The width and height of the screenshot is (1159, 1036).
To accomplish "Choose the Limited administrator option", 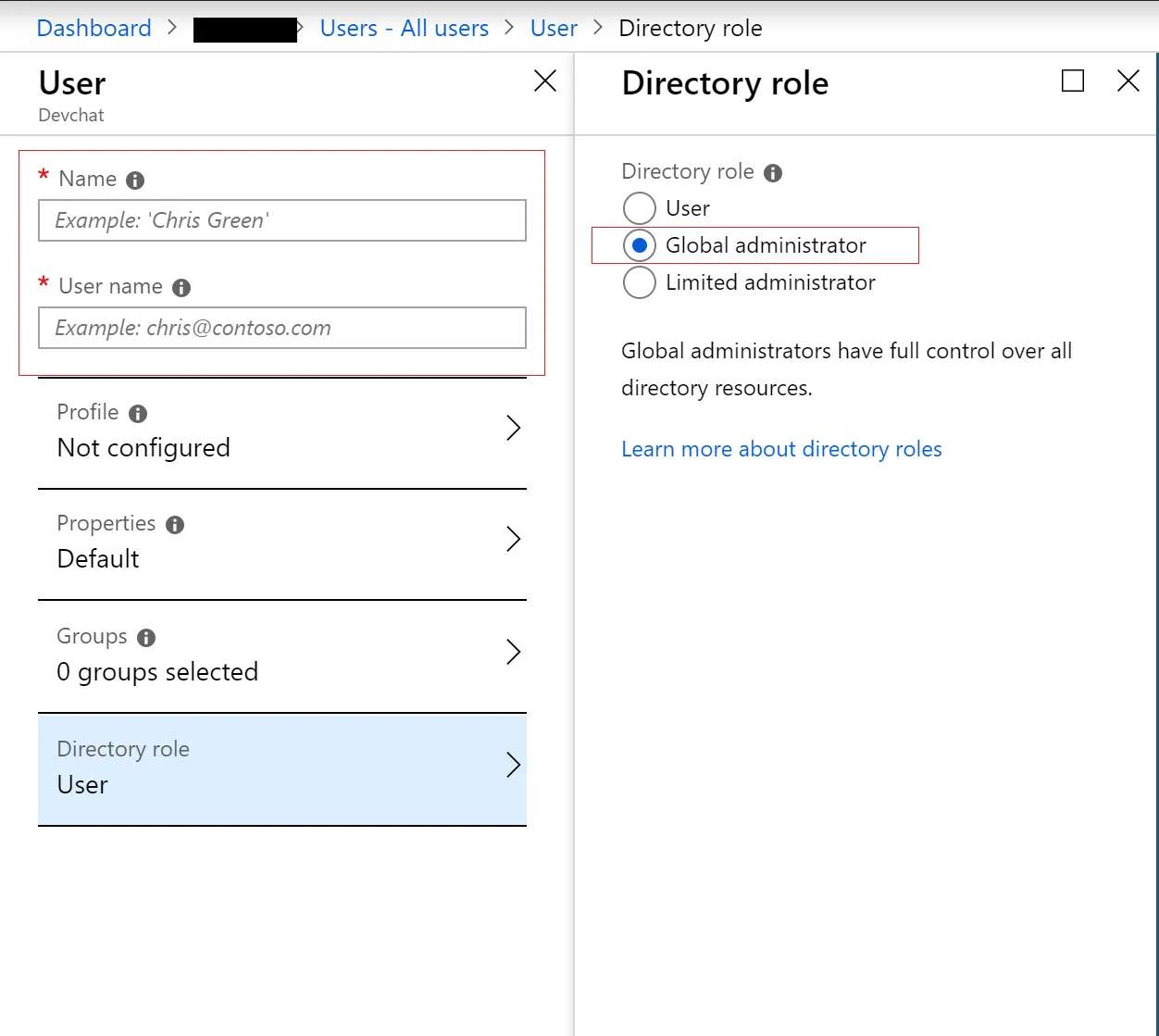I will [x=640, y=282].
